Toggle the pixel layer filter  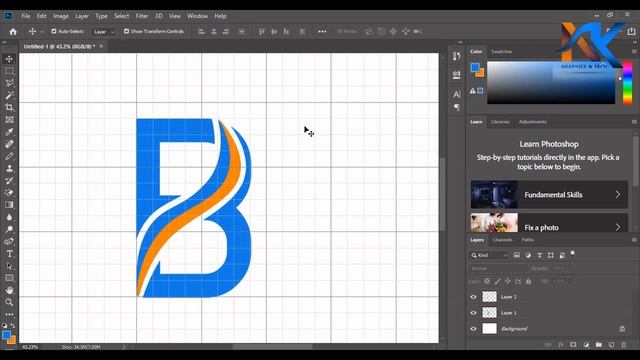point(517,255)
